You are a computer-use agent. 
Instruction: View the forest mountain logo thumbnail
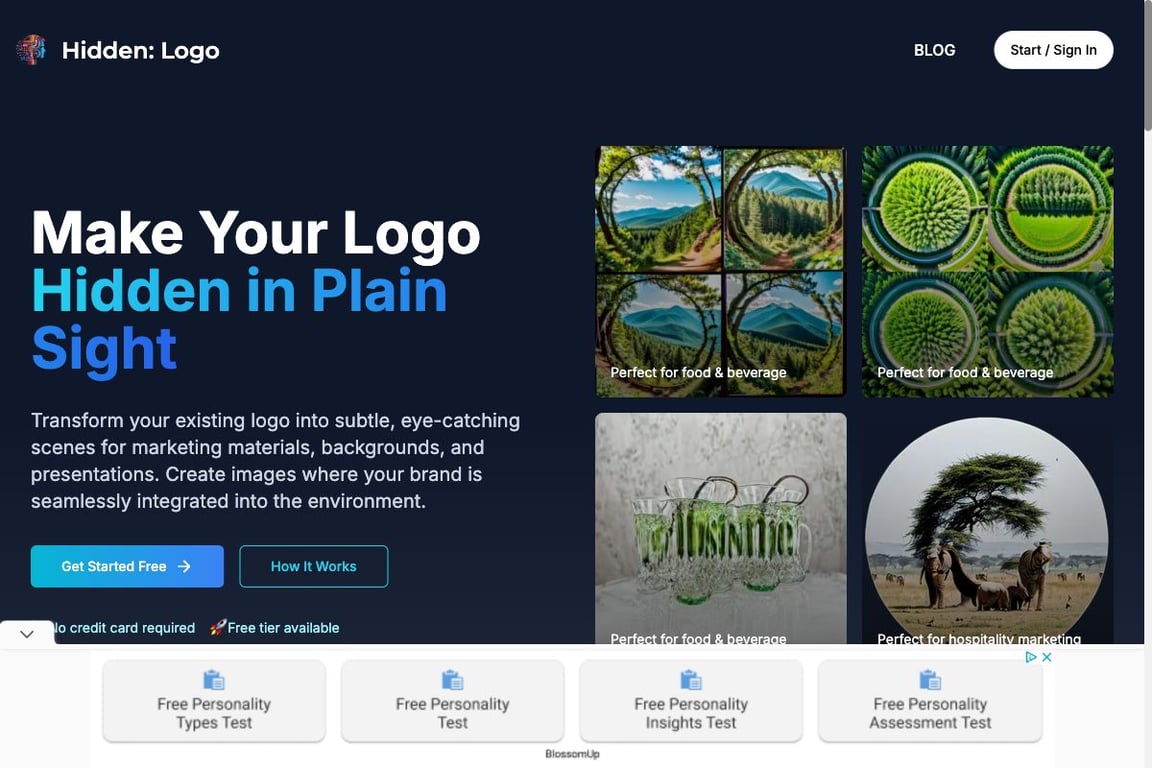pyautogui.click(x=721, y=271)
